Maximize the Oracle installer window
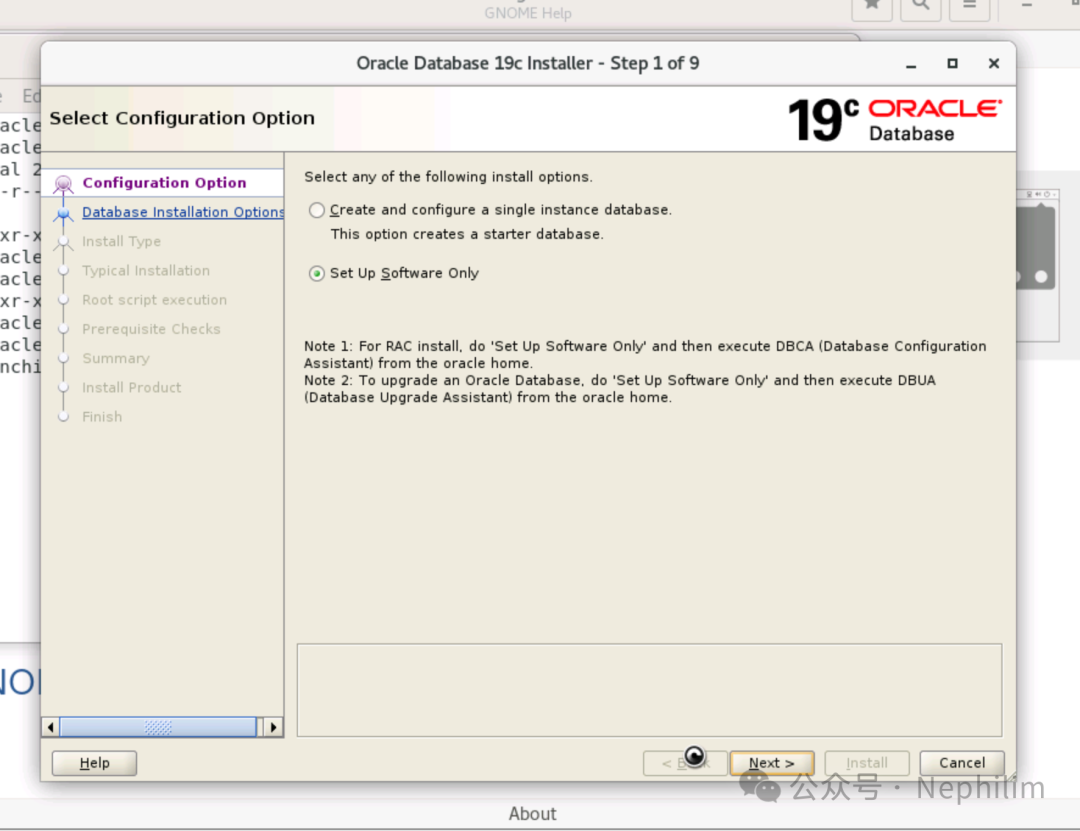This screenshot has width=1080, height=831. tap(952, 63)
